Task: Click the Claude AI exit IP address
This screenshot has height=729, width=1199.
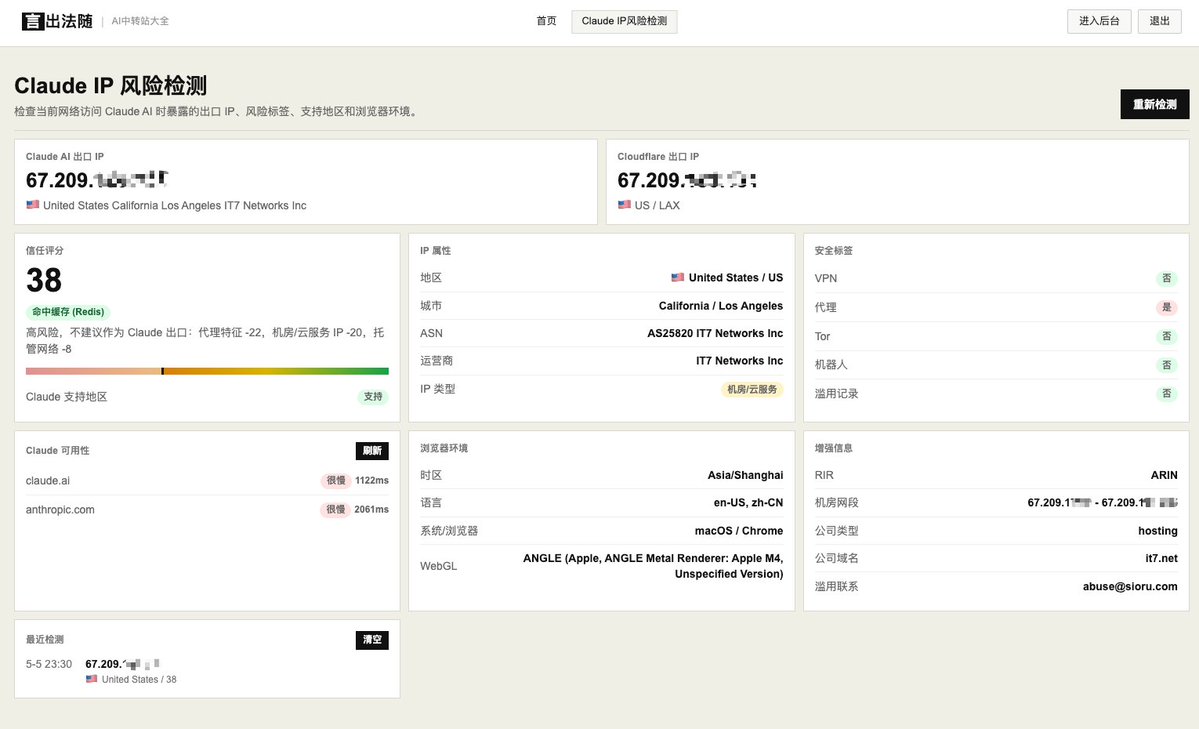Action: (x=97, y=180)
